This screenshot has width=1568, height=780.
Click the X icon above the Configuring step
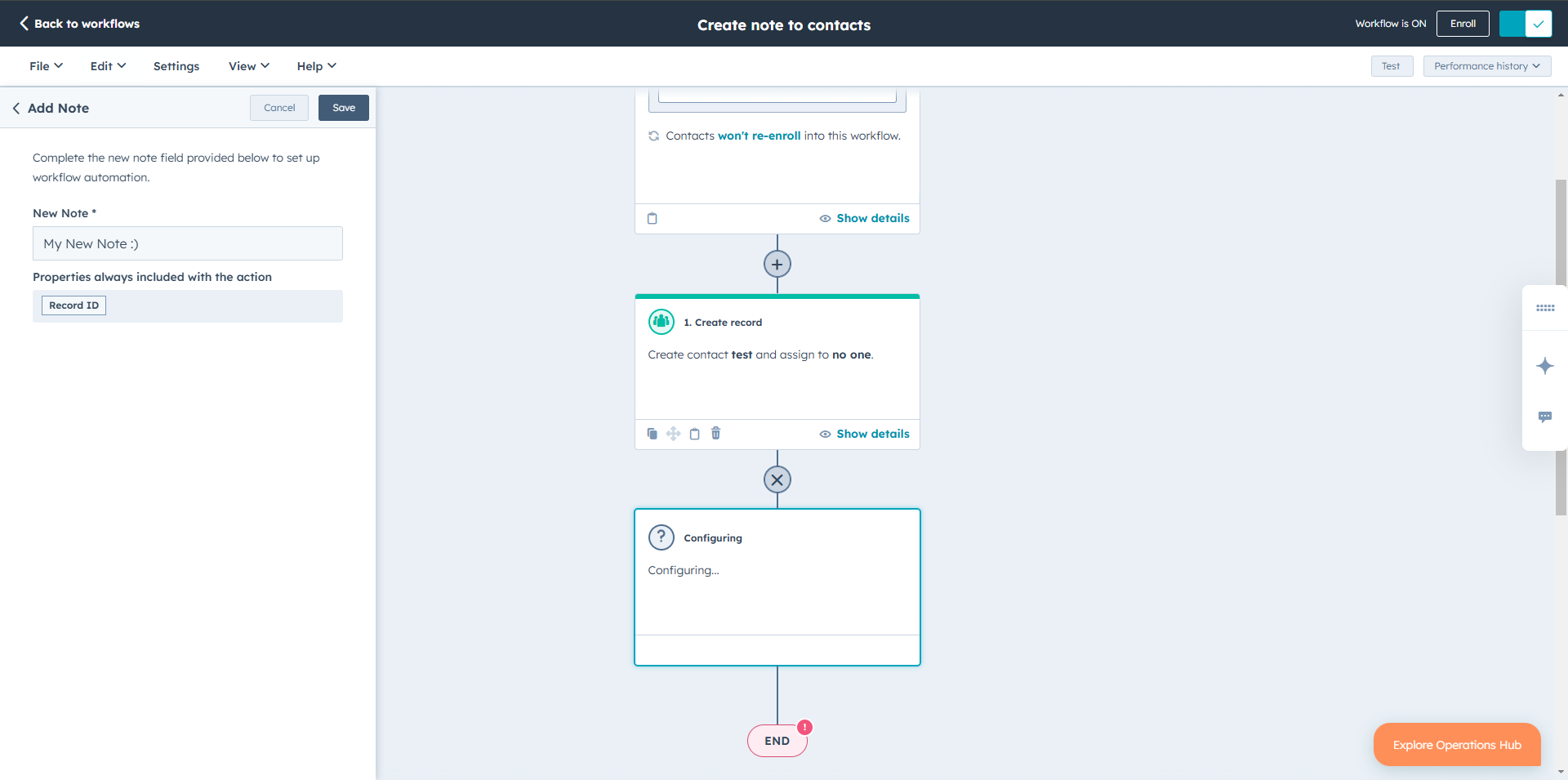coord(777,479)
